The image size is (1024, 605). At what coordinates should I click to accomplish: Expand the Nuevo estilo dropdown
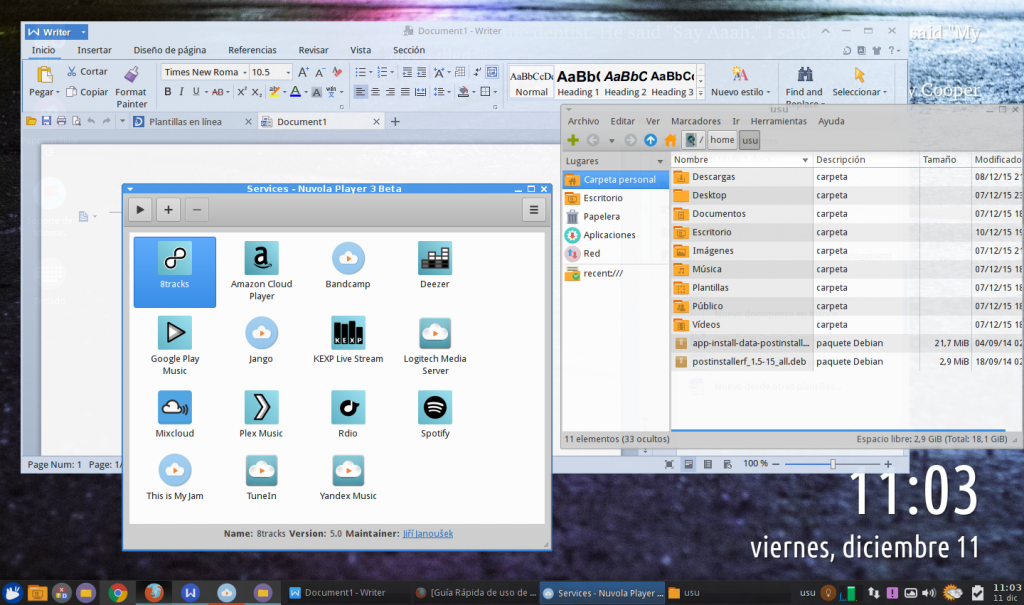click(768, 92)
